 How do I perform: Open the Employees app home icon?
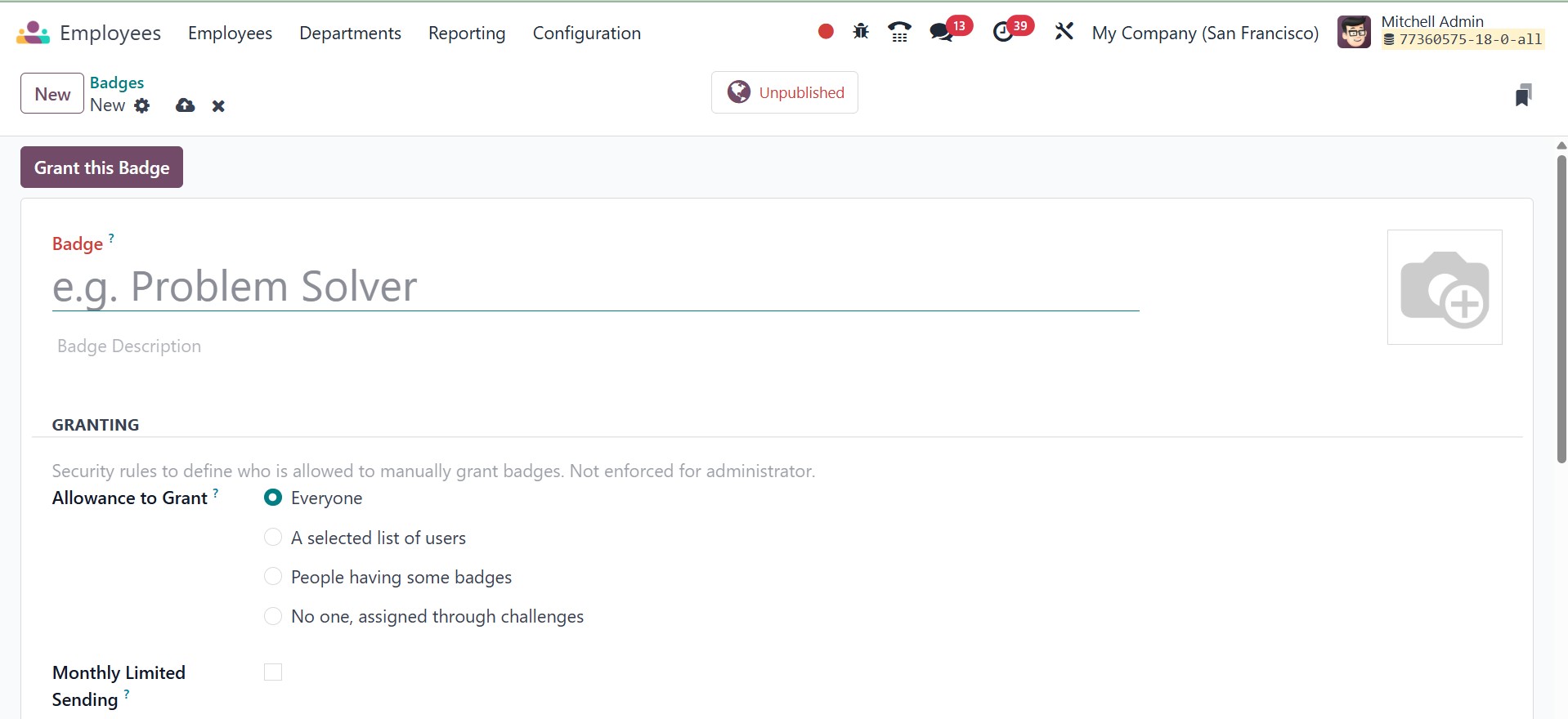(x=33, y=33)
